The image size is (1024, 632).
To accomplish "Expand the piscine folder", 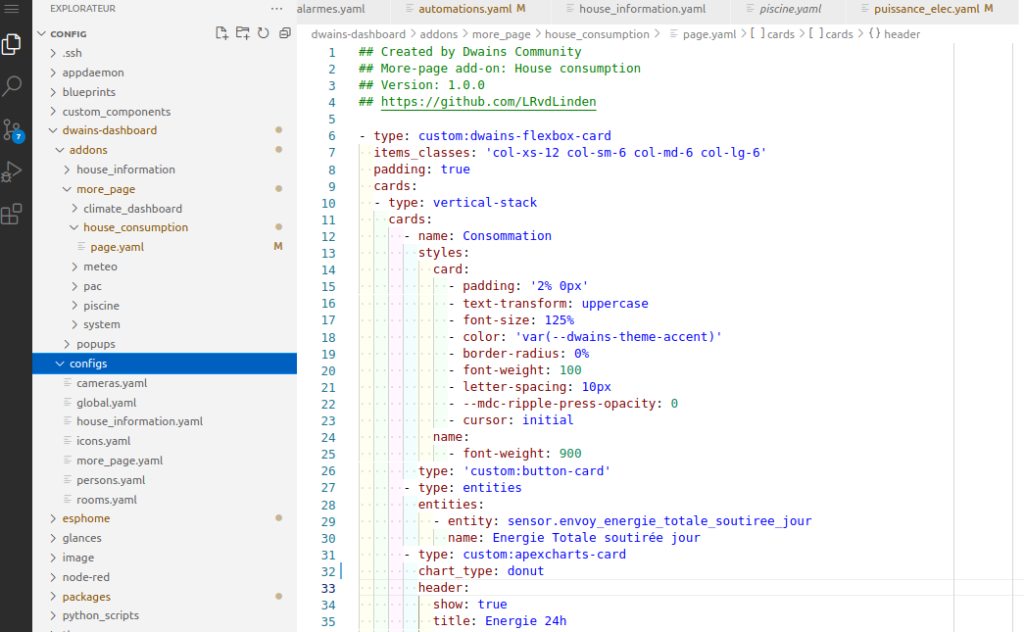I will [x=165, y=306].
